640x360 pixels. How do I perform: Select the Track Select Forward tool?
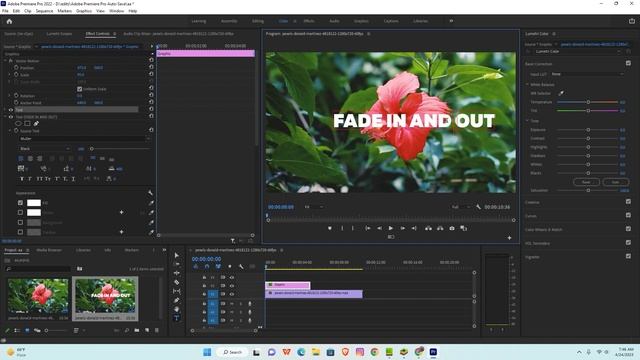[176, 264]
